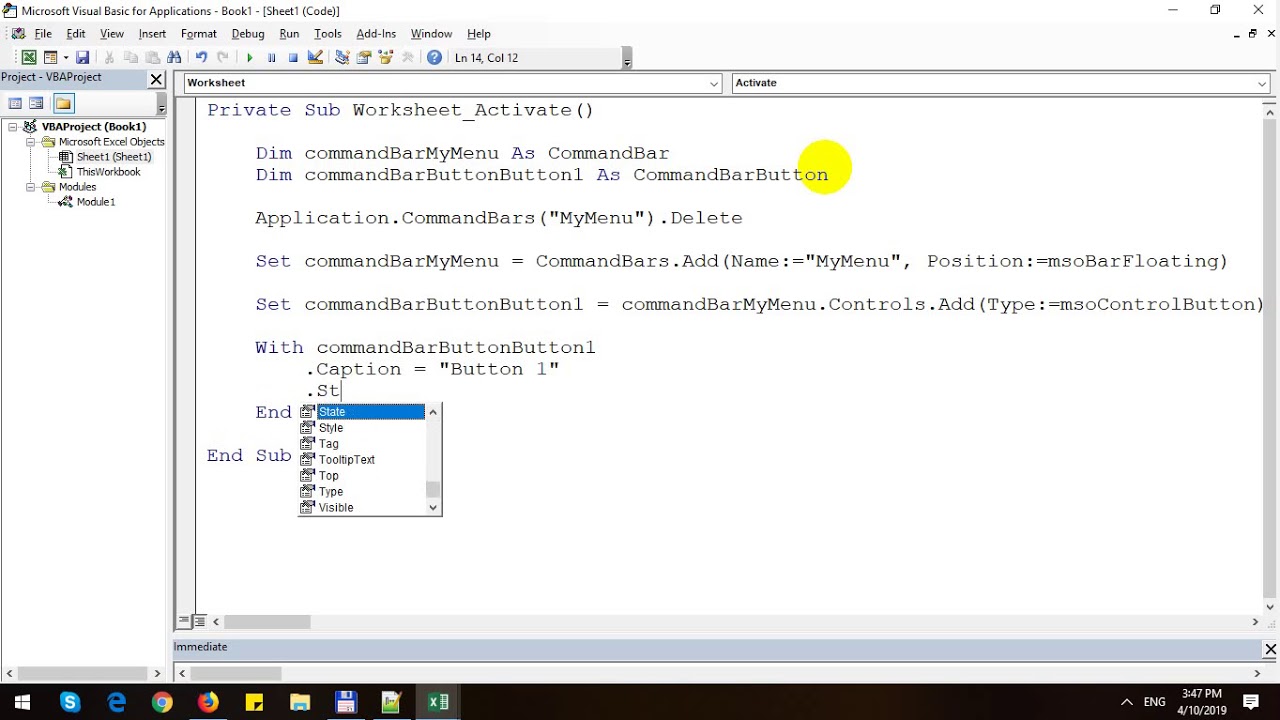Open the Run menu
Screen dimensions: 1280x720
click(x=289, y=34)
